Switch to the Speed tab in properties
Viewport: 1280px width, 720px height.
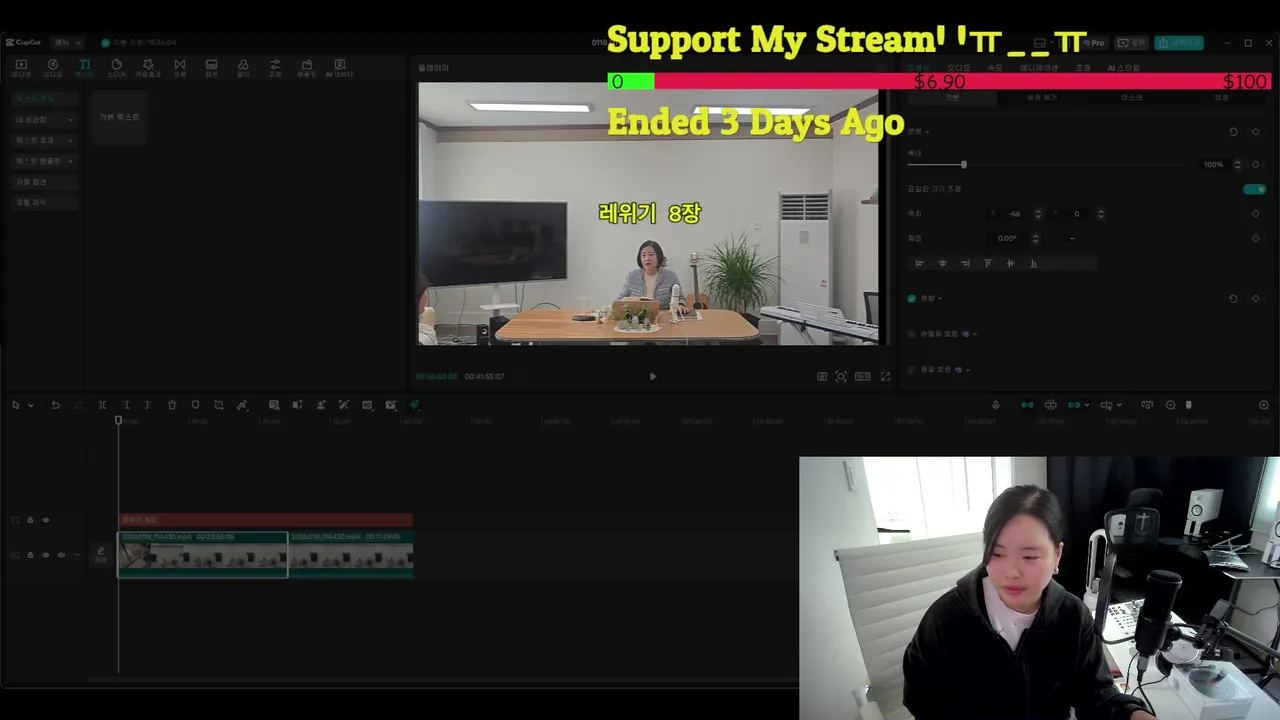click(995, 68)
